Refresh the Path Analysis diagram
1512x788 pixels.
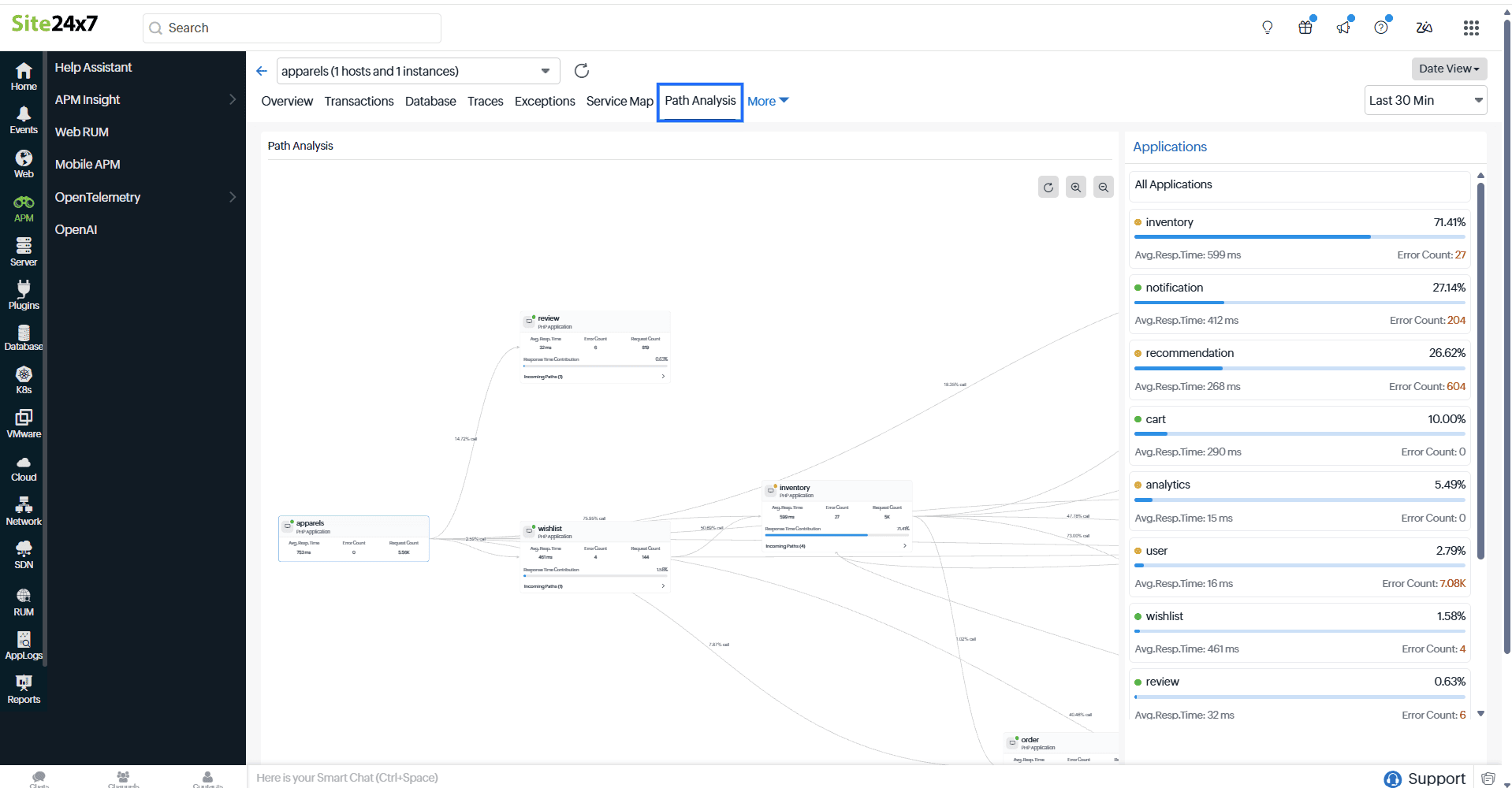coord(1048,187)
